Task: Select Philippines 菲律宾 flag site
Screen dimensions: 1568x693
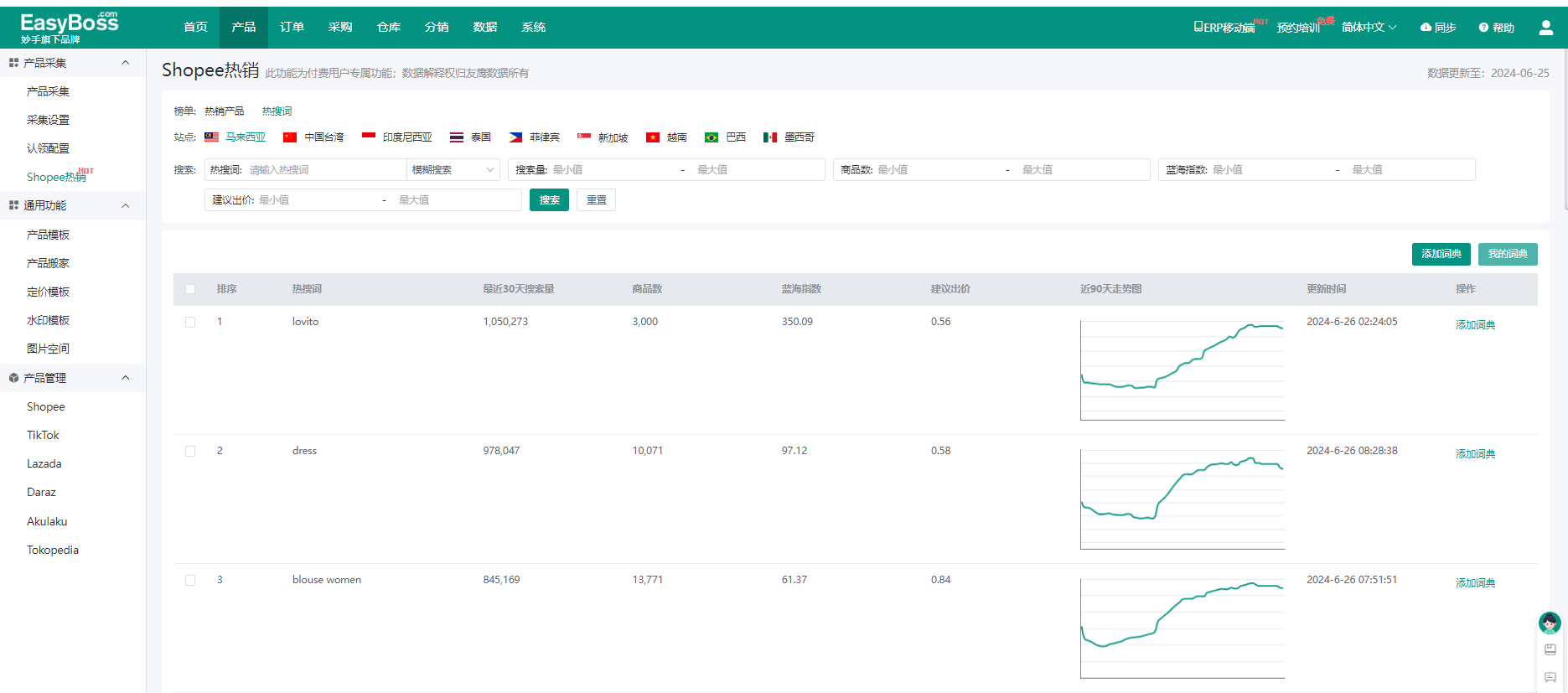Action: point(534,137)
